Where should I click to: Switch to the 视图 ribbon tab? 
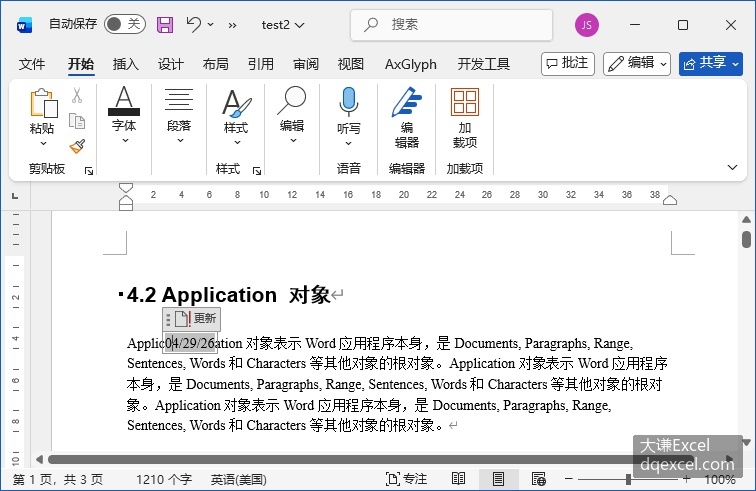coord(351,64)
